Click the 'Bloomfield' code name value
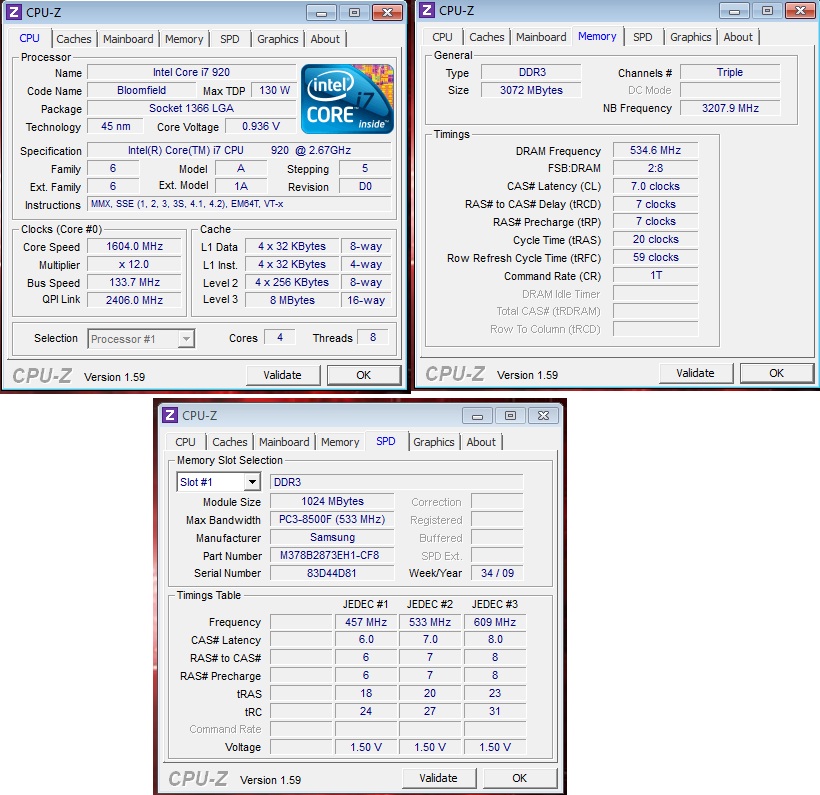The image size is (820, 795). (x=142, y=90)
